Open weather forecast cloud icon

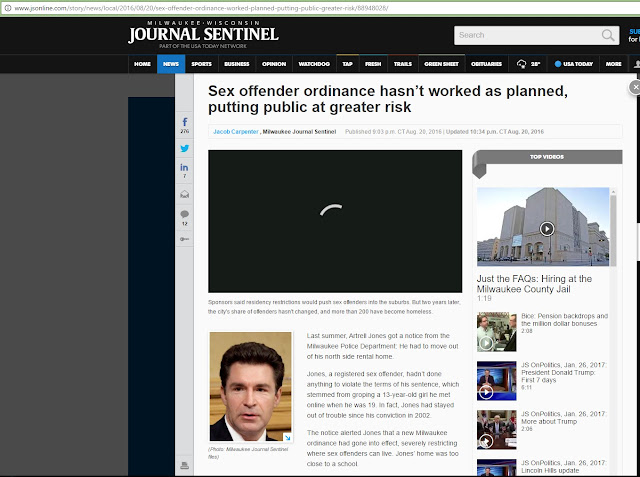tap(521, 64)
